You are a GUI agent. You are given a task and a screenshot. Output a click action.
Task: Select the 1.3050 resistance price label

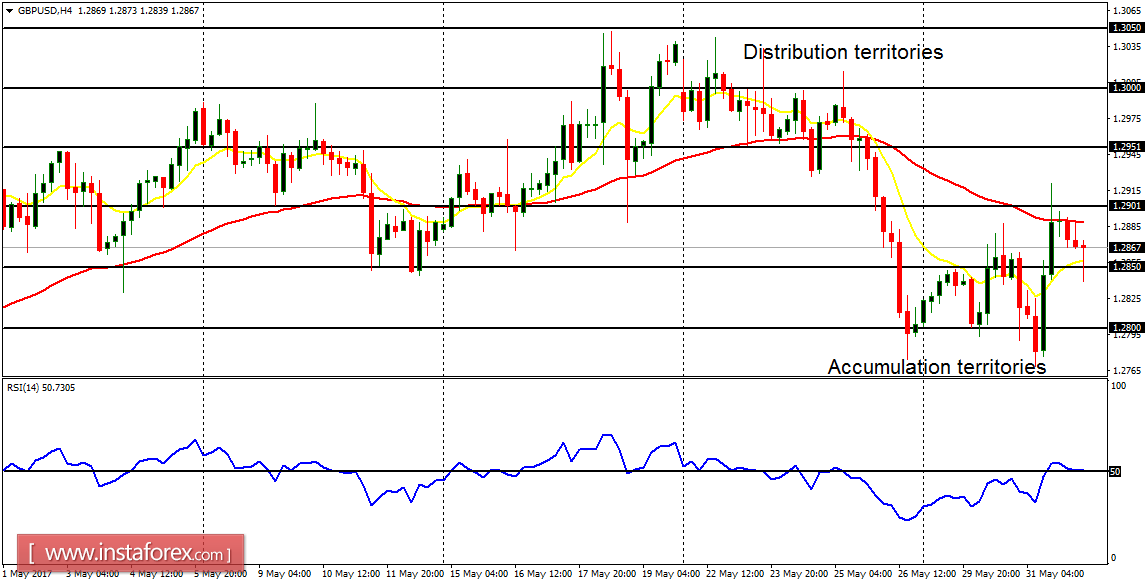[1128, 28]
